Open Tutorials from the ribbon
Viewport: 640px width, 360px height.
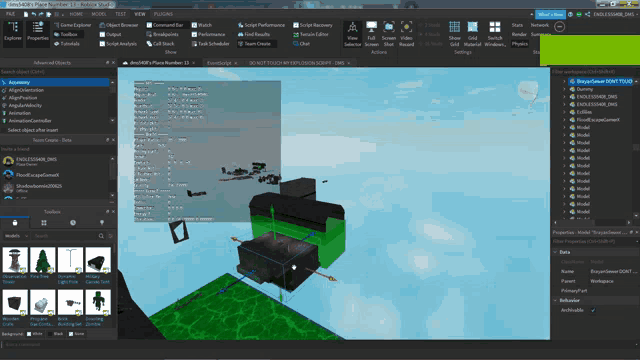(x=67, y=44)
